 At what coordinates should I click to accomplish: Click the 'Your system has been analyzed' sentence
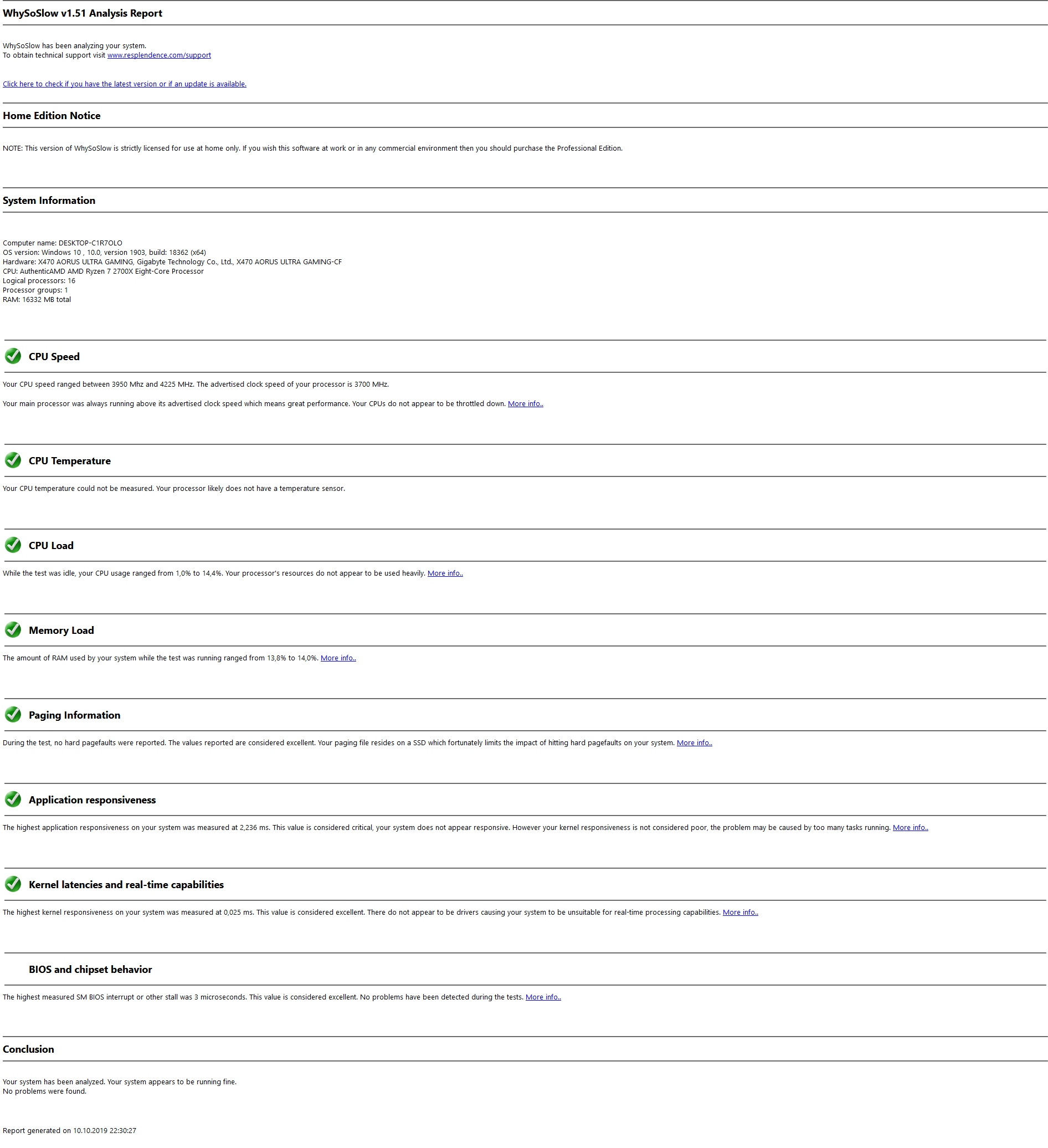pyautogui.click(x=120, y=1083)
